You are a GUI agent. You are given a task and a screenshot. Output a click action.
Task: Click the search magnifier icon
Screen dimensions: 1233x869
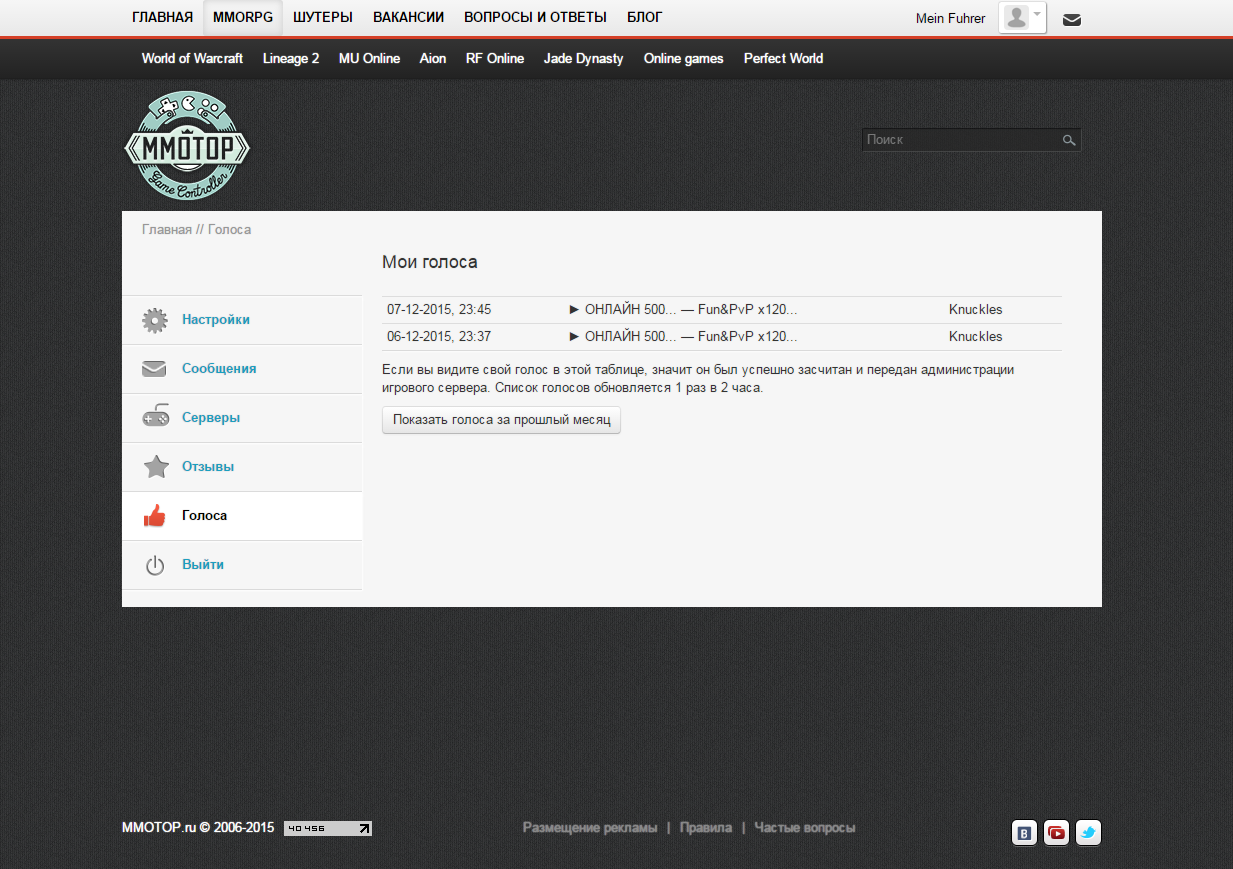tap(1069, 141)
